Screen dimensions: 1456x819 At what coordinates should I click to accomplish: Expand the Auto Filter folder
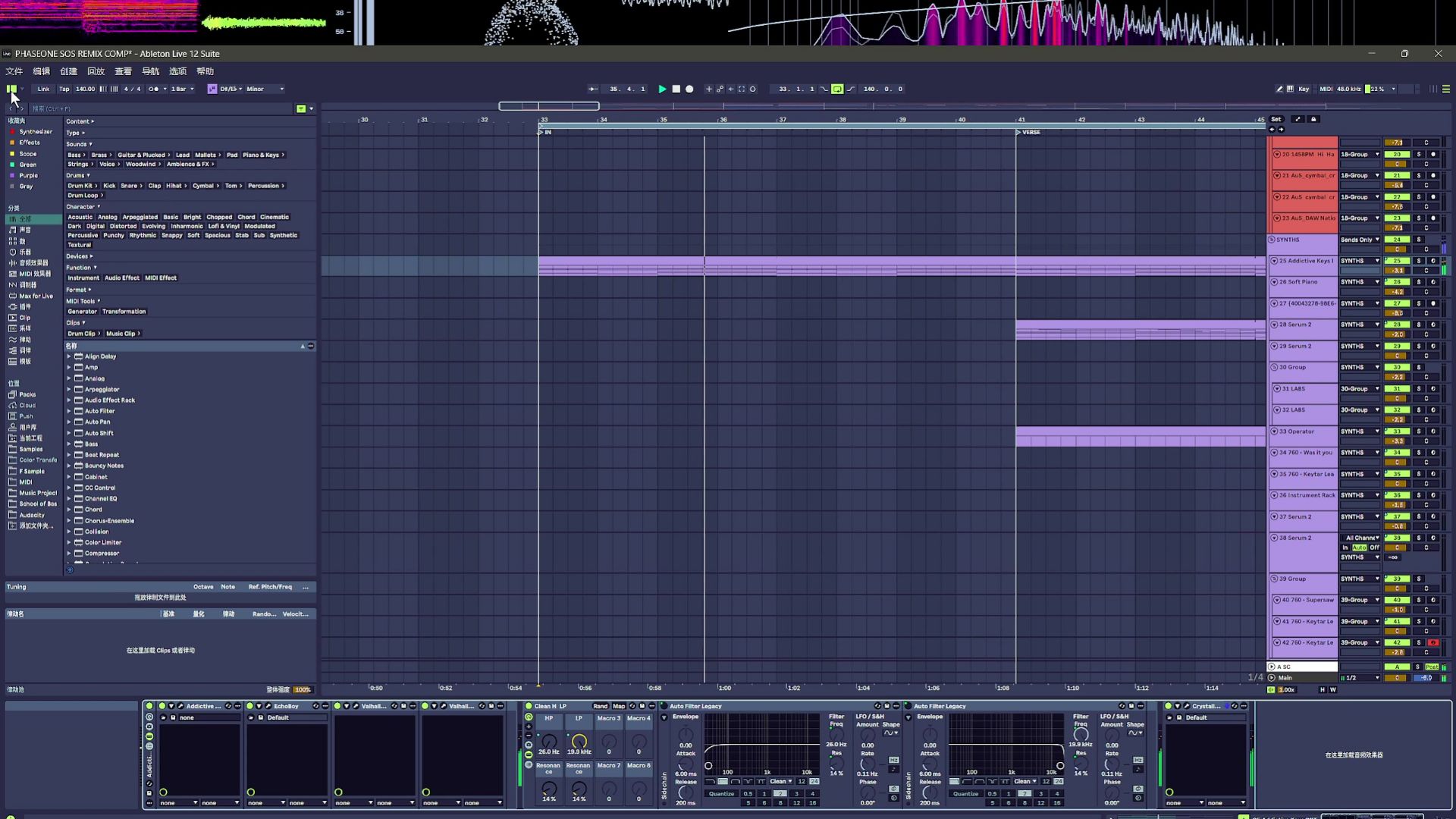pyautogui.click(x=69, y=411)
